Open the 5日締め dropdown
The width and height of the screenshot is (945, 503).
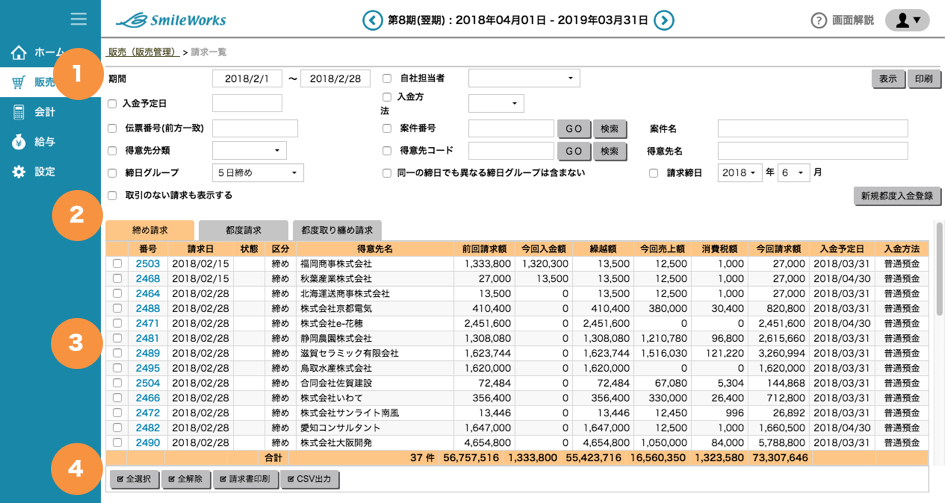258,173
